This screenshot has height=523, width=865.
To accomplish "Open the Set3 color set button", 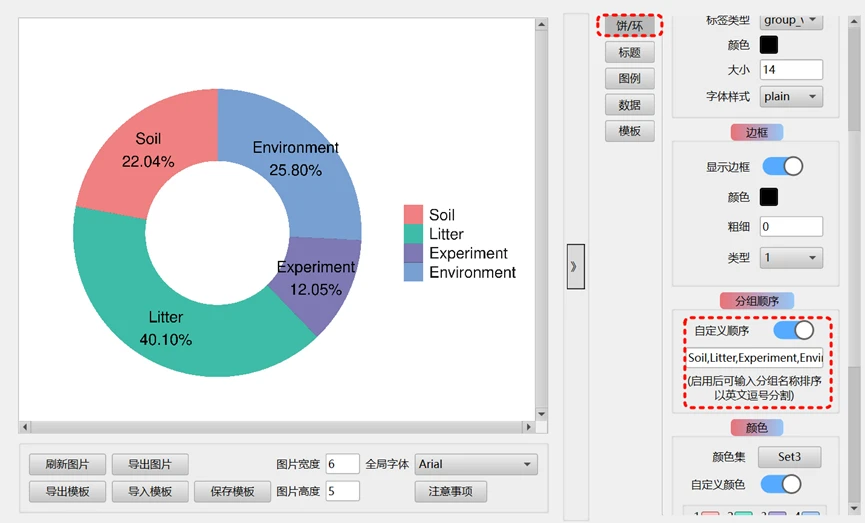I will point(789,457).
